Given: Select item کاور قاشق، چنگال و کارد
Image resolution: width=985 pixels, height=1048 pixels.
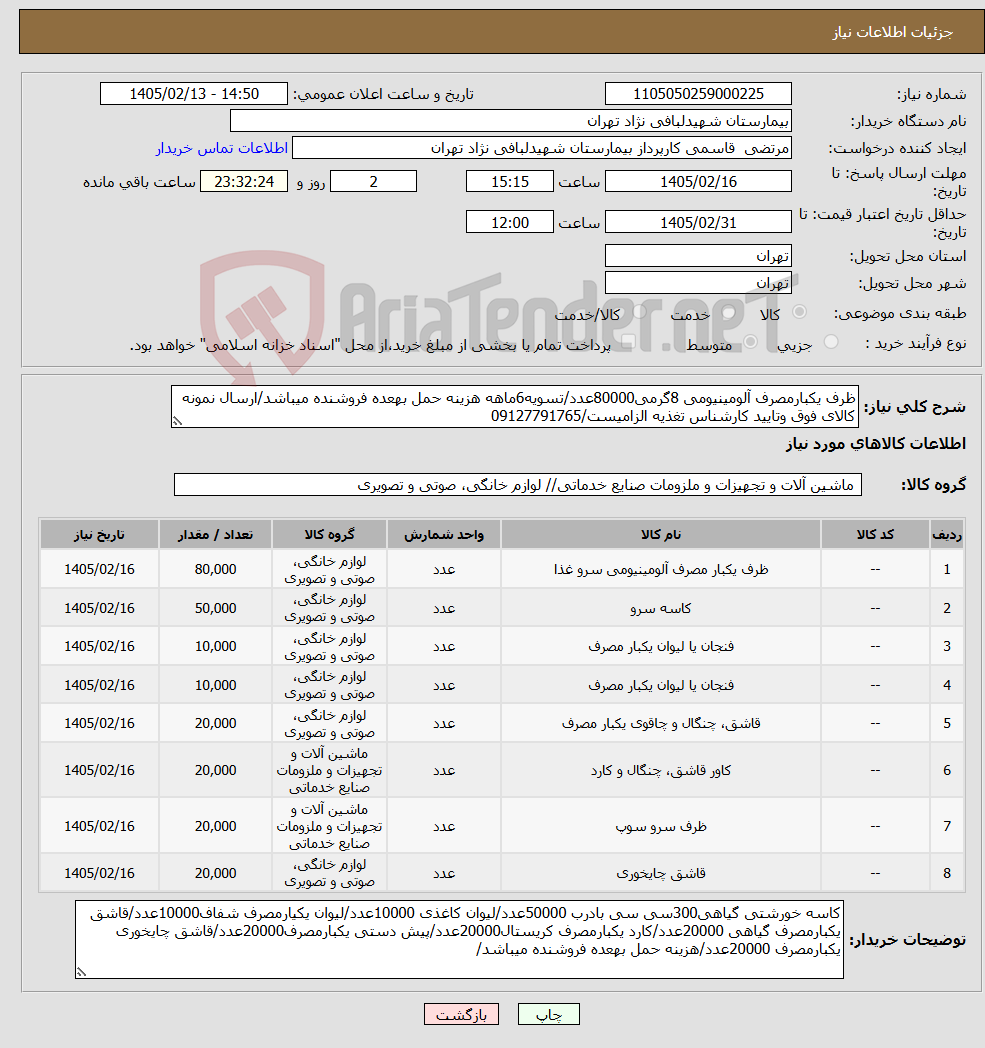Looking at the screenshot, I should (661, 771).
